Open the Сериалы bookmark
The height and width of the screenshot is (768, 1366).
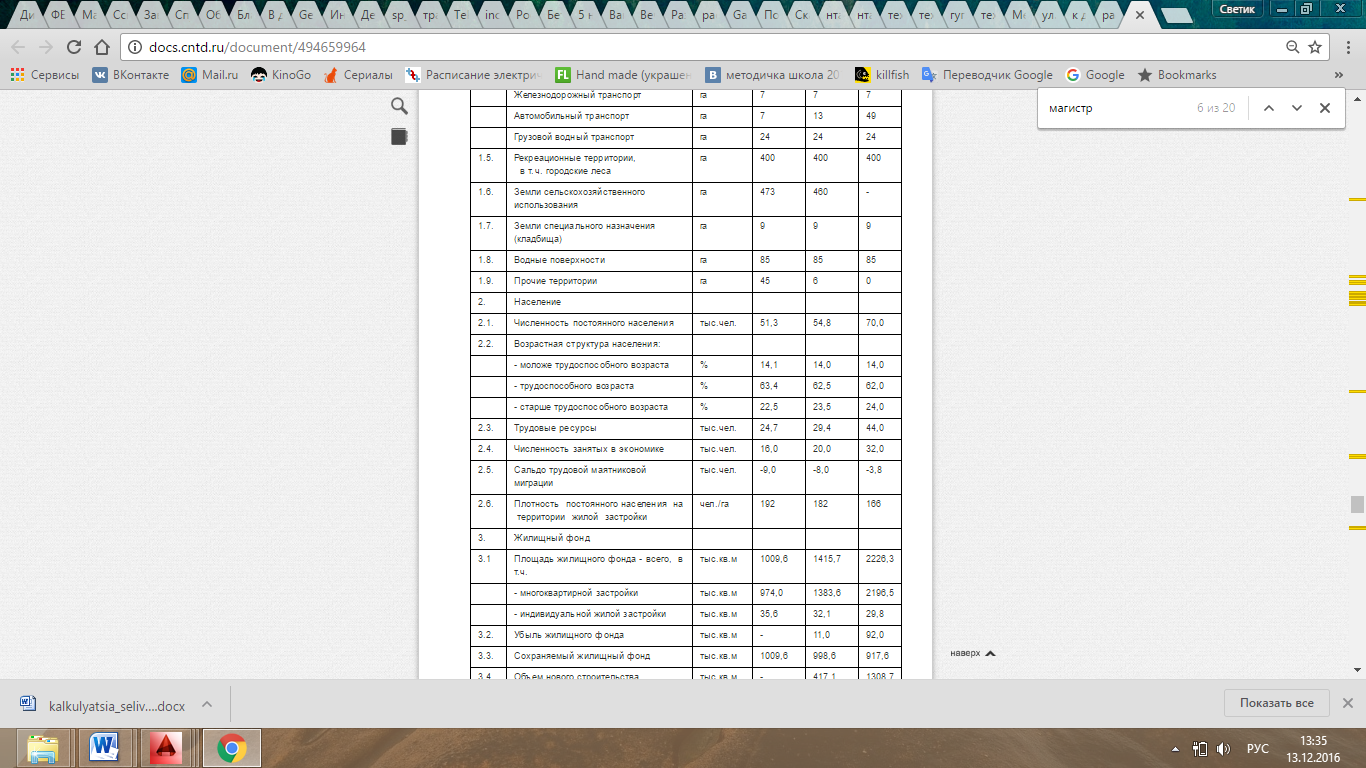coord(358,75)
